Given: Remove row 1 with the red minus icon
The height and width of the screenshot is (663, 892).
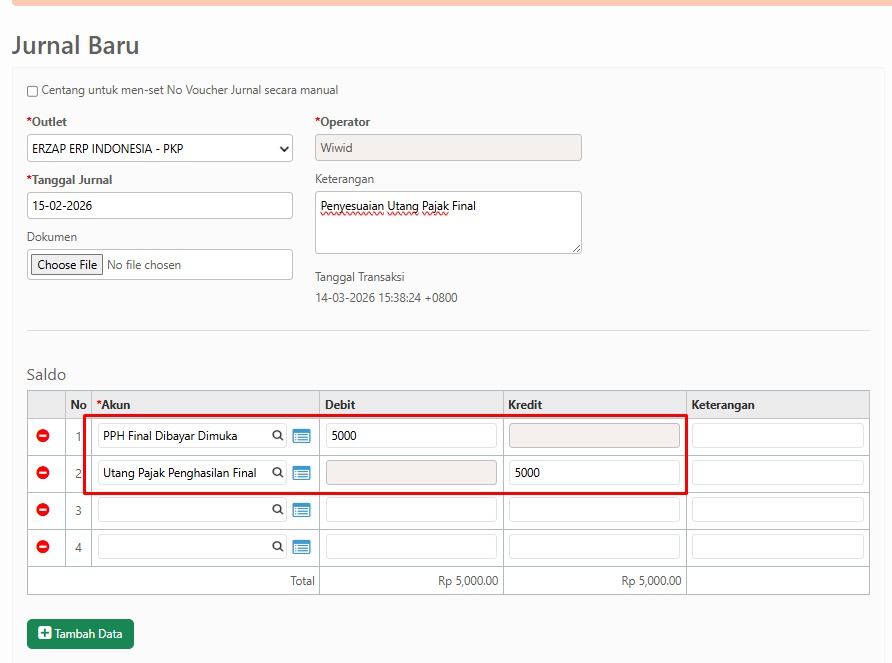Looking at the screenshot, I should tap(43, 436).
